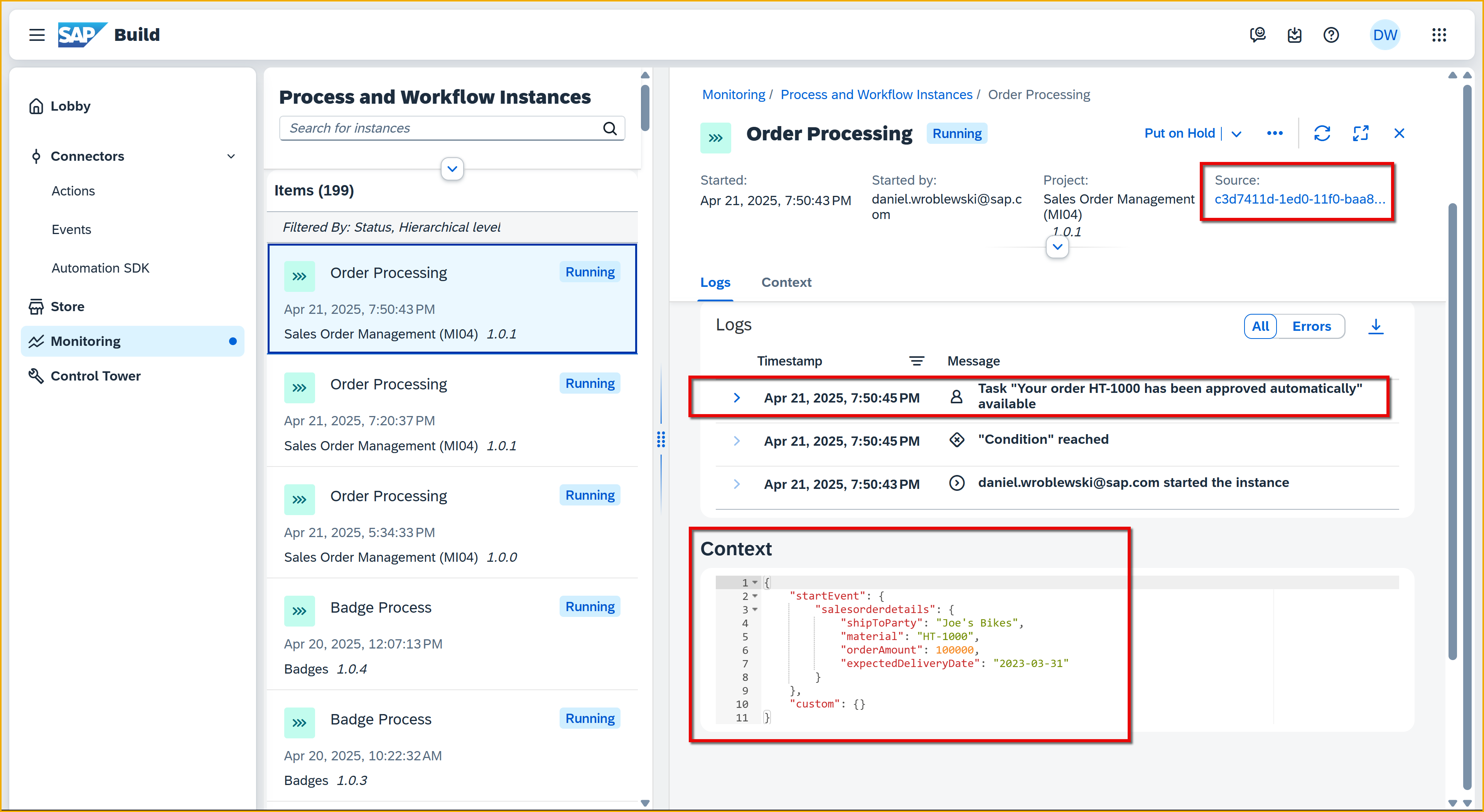Click the search magnifier in instances field
Viewport: 1484px width, 812px height.
(x=610, y=128)
